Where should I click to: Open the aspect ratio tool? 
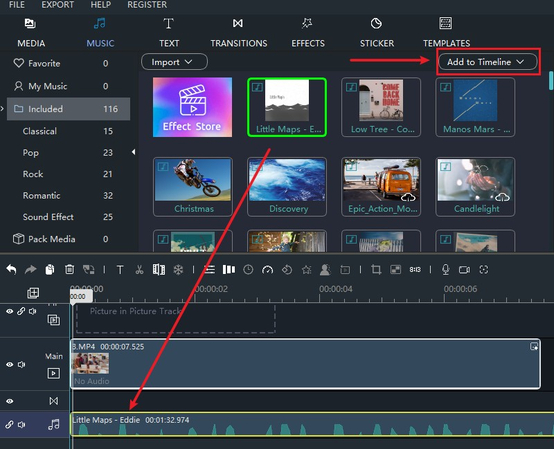coord(415,270)
